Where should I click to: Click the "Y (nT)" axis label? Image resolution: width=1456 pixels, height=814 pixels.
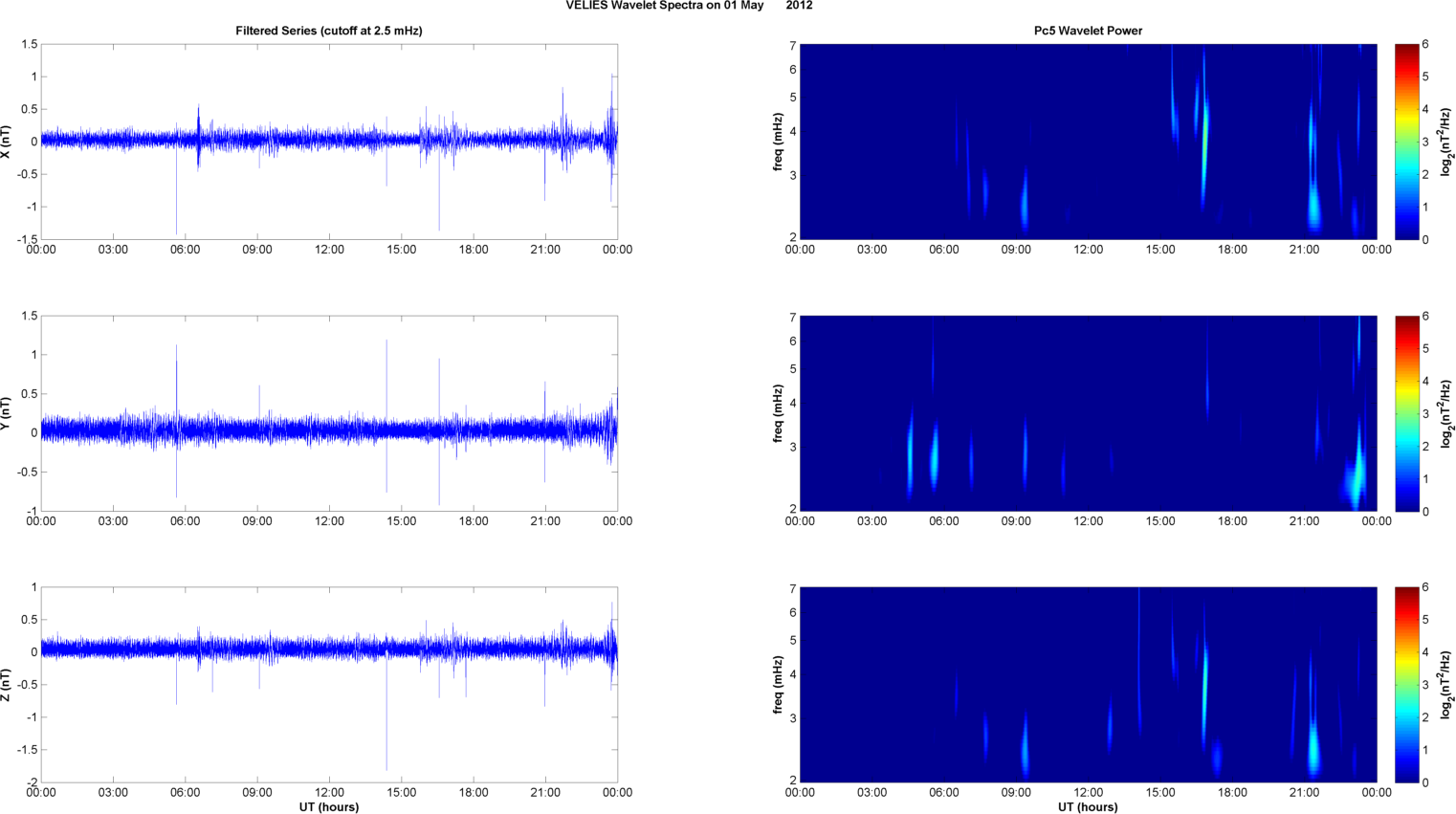pos(7,413)
